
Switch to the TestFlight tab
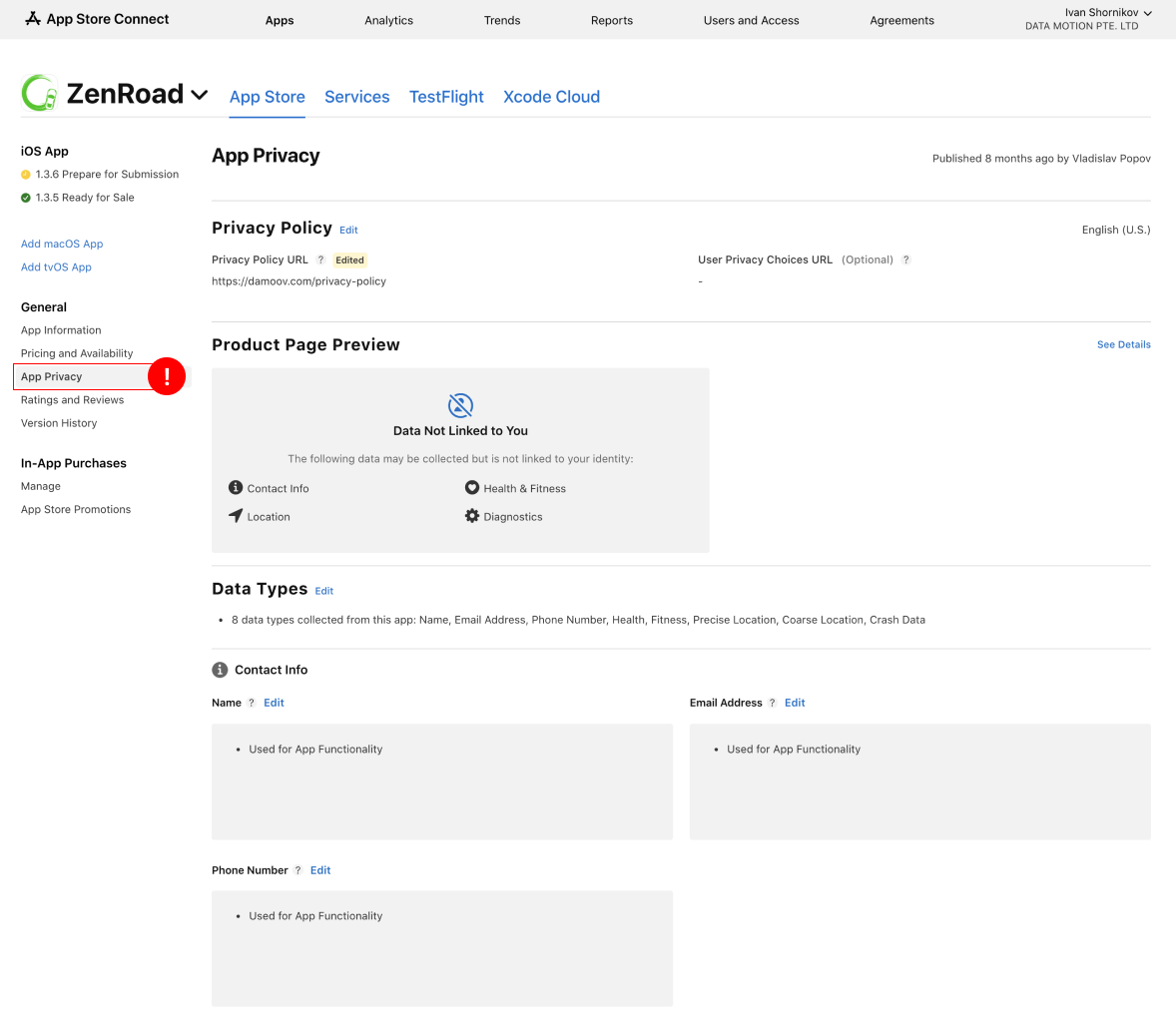tap(446, 98)
